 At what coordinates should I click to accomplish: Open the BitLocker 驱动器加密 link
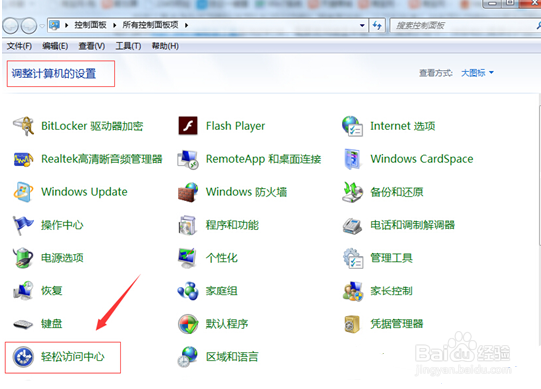pyautogui.click(x=92, y=126)
